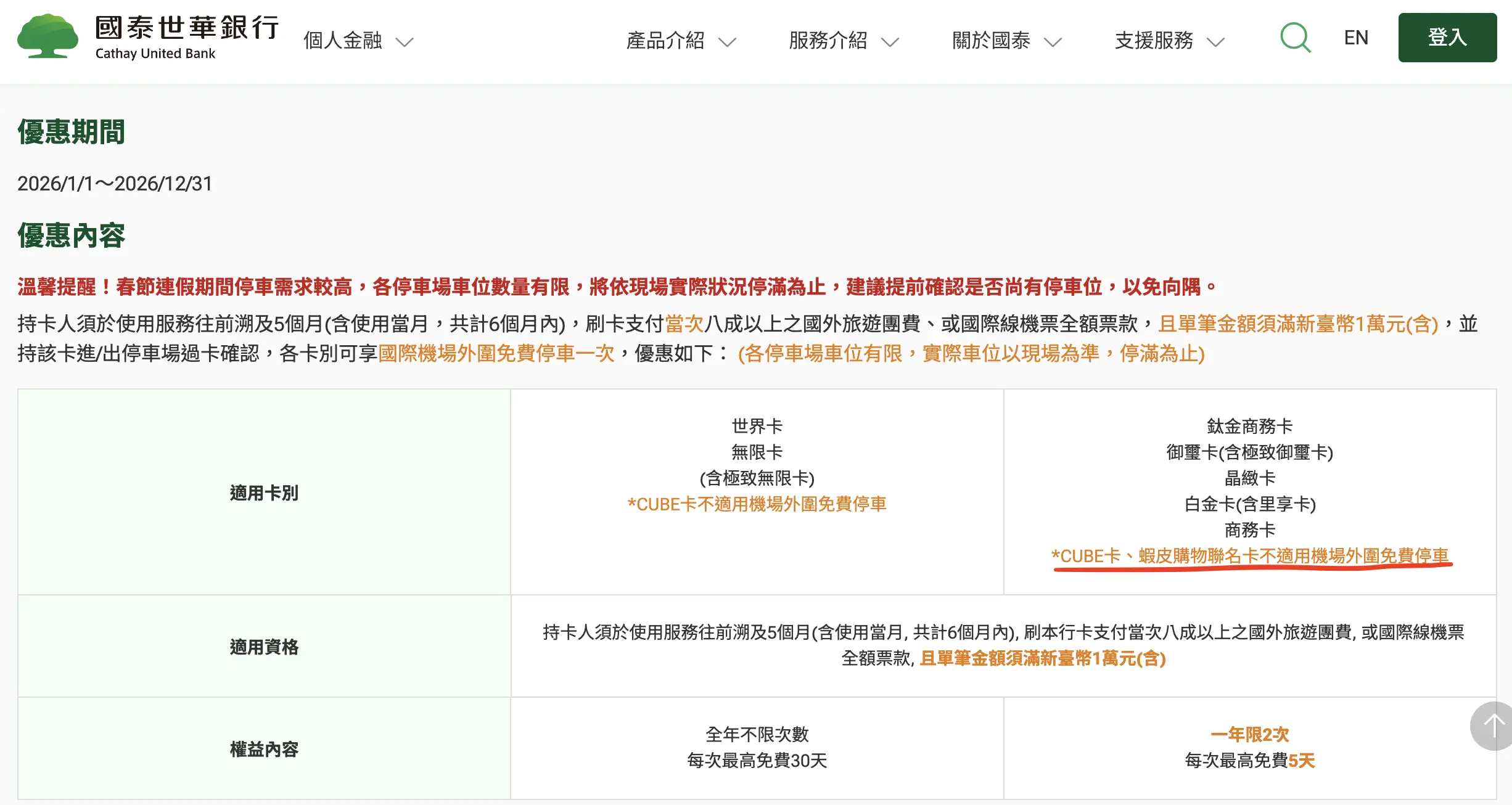
Task: Select the 支援服務 navigation item
Action: click(1154, 41)
